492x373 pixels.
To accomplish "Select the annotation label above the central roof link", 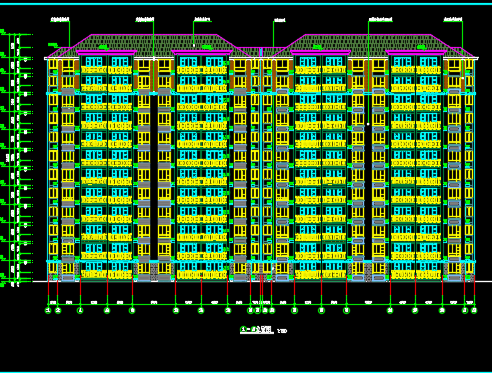I will [279, 20].
